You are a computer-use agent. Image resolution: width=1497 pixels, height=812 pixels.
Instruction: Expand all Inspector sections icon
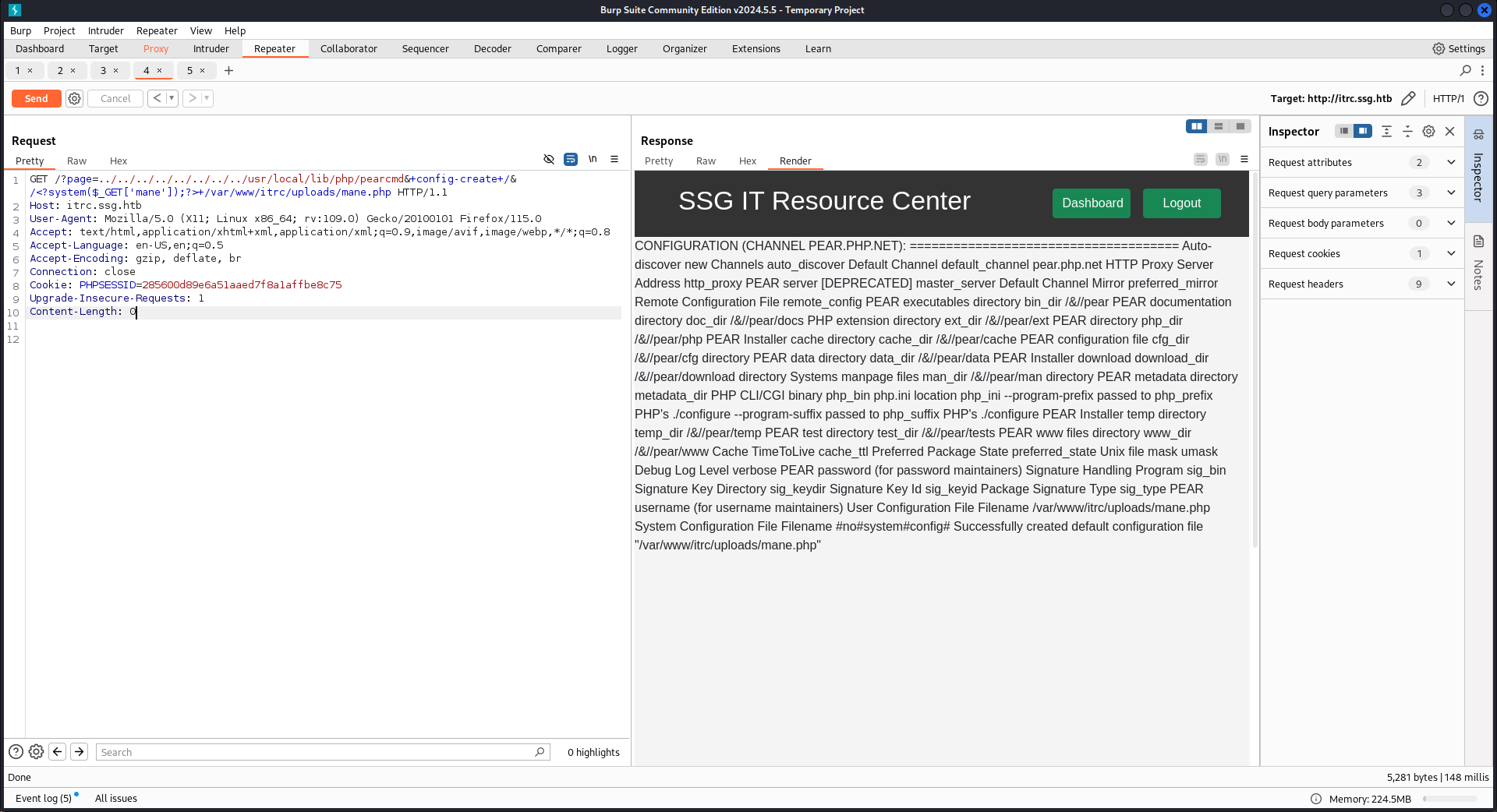tap(1386, 131)
